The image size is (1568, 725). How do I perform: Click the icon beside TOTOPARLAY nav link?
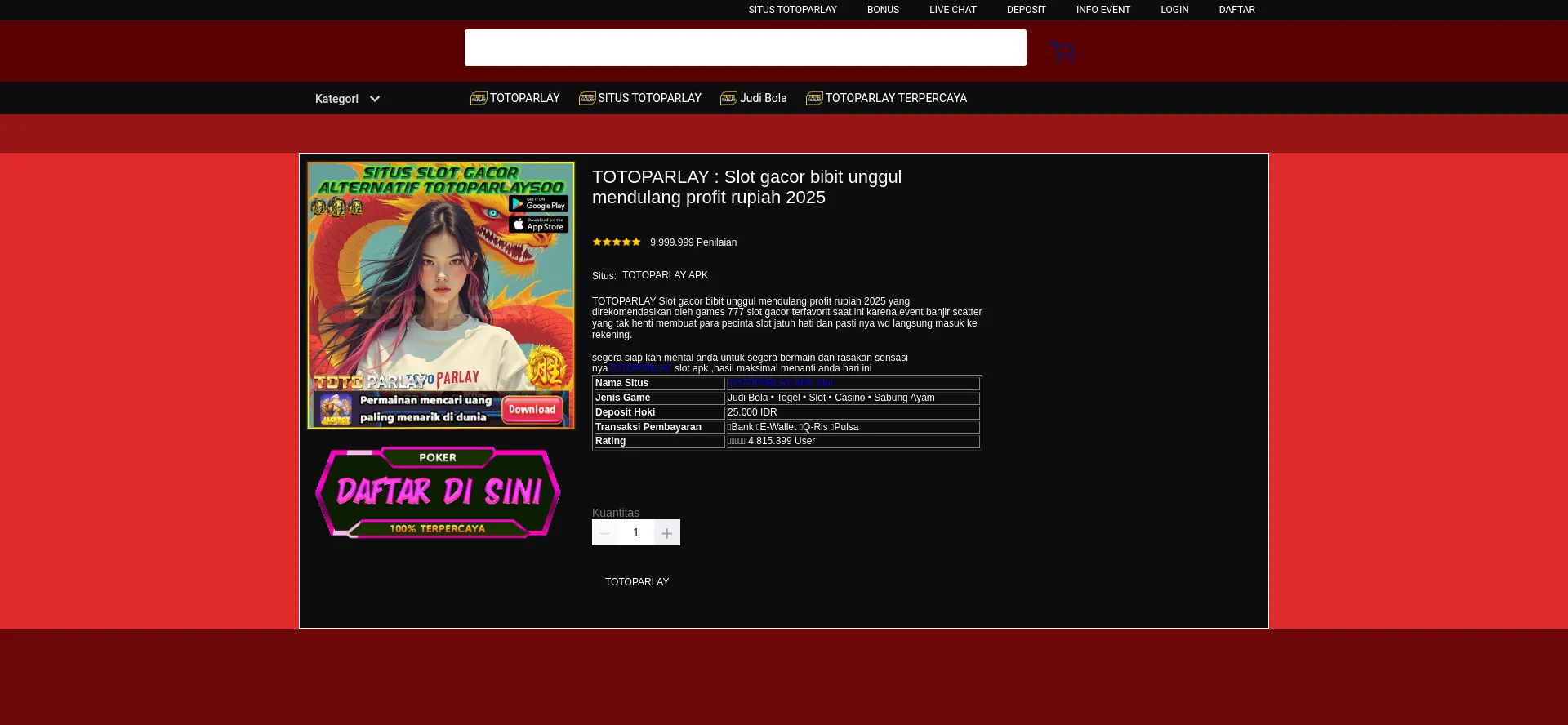tap(479, 98)
